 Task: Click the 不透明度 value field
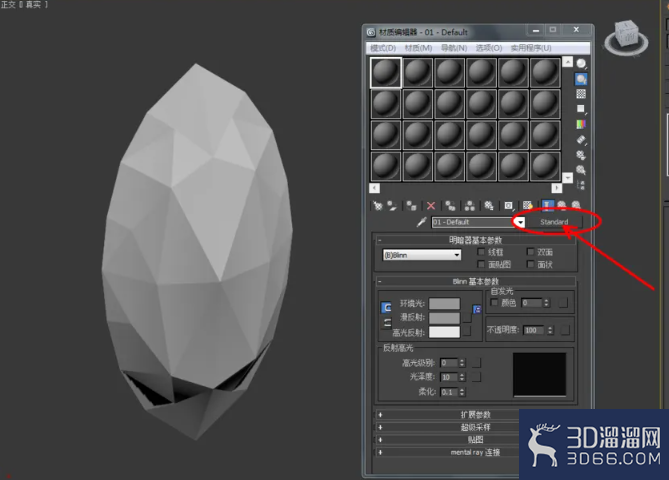click(x=534, y=330)
